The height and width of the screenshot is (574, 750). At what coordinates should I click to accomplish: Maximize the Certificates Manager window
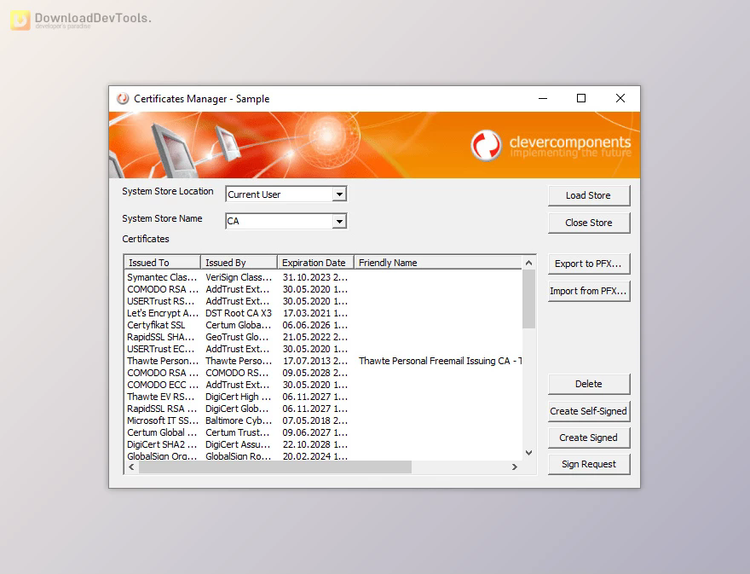[x=581, y=99]
